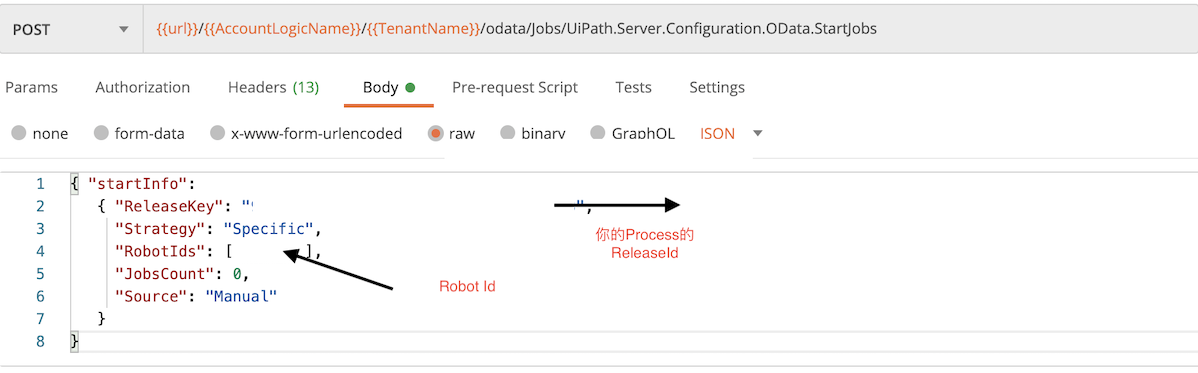Image resolution: width=1198 pixels, height=373 pixels.
Task: Select the GraphQL body option
Action: (x=598, y=134)
